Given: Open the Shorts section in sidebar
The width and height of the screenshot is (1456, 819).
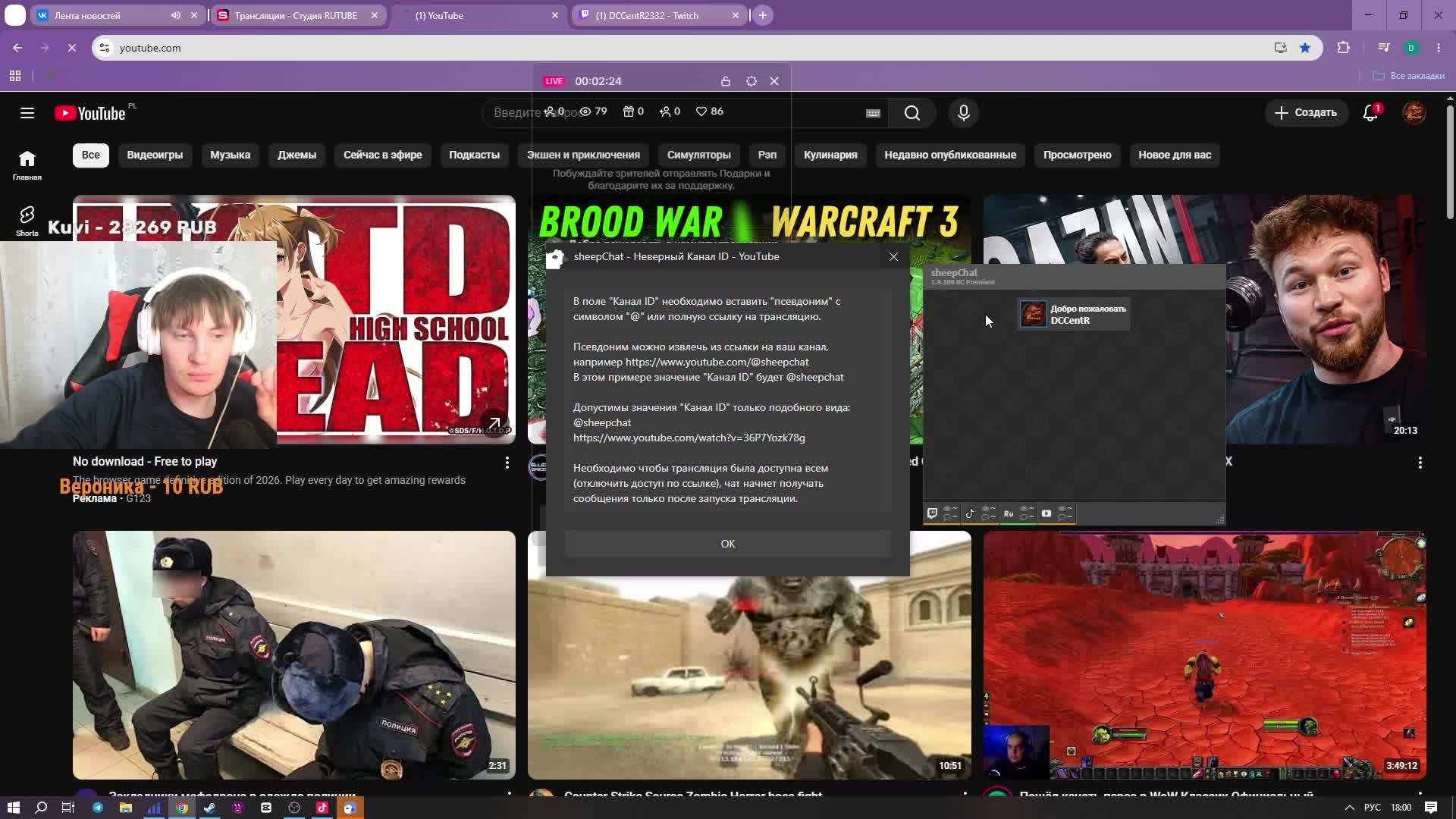Looking at the screenshot, I should (27, 221).
